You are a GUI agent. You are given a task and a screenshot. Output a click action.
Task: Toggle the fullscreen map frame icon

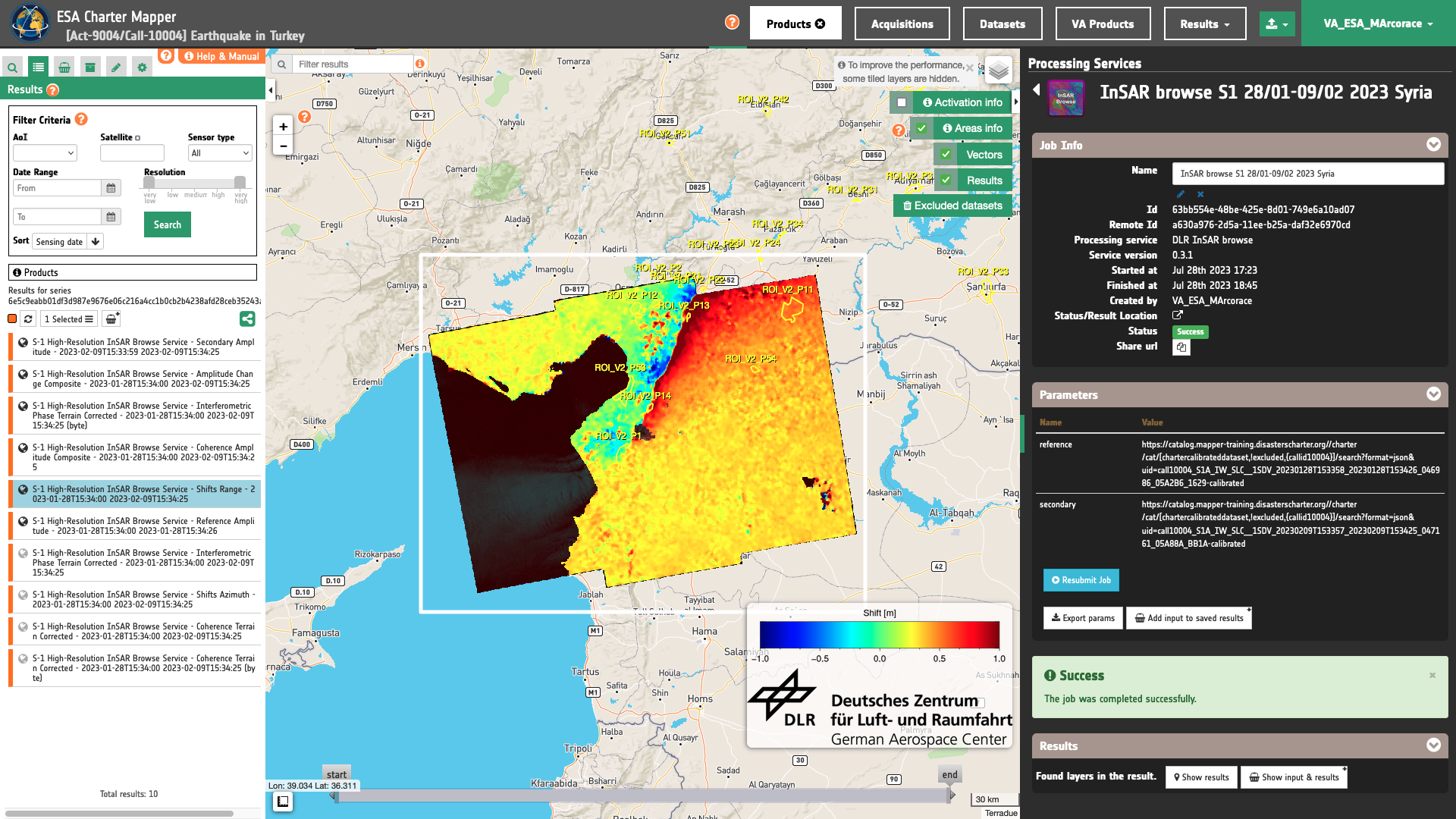(283, 802)
